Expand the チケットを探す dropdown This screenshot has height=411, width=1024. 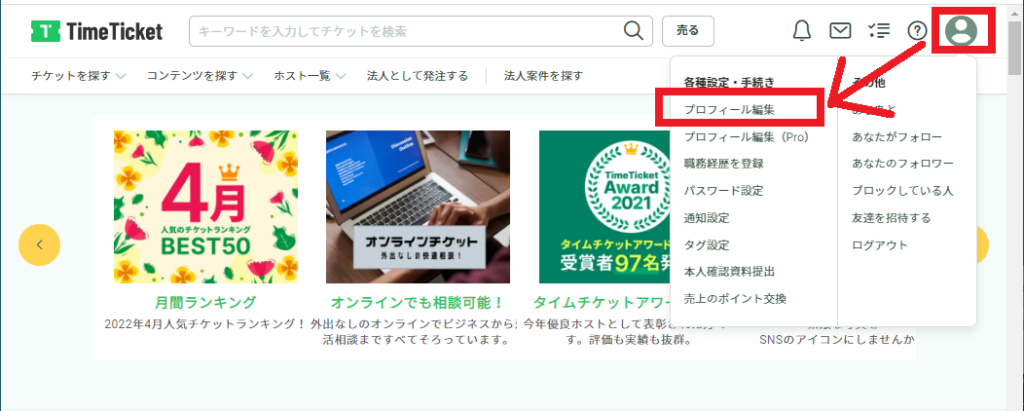coord(78,76)
